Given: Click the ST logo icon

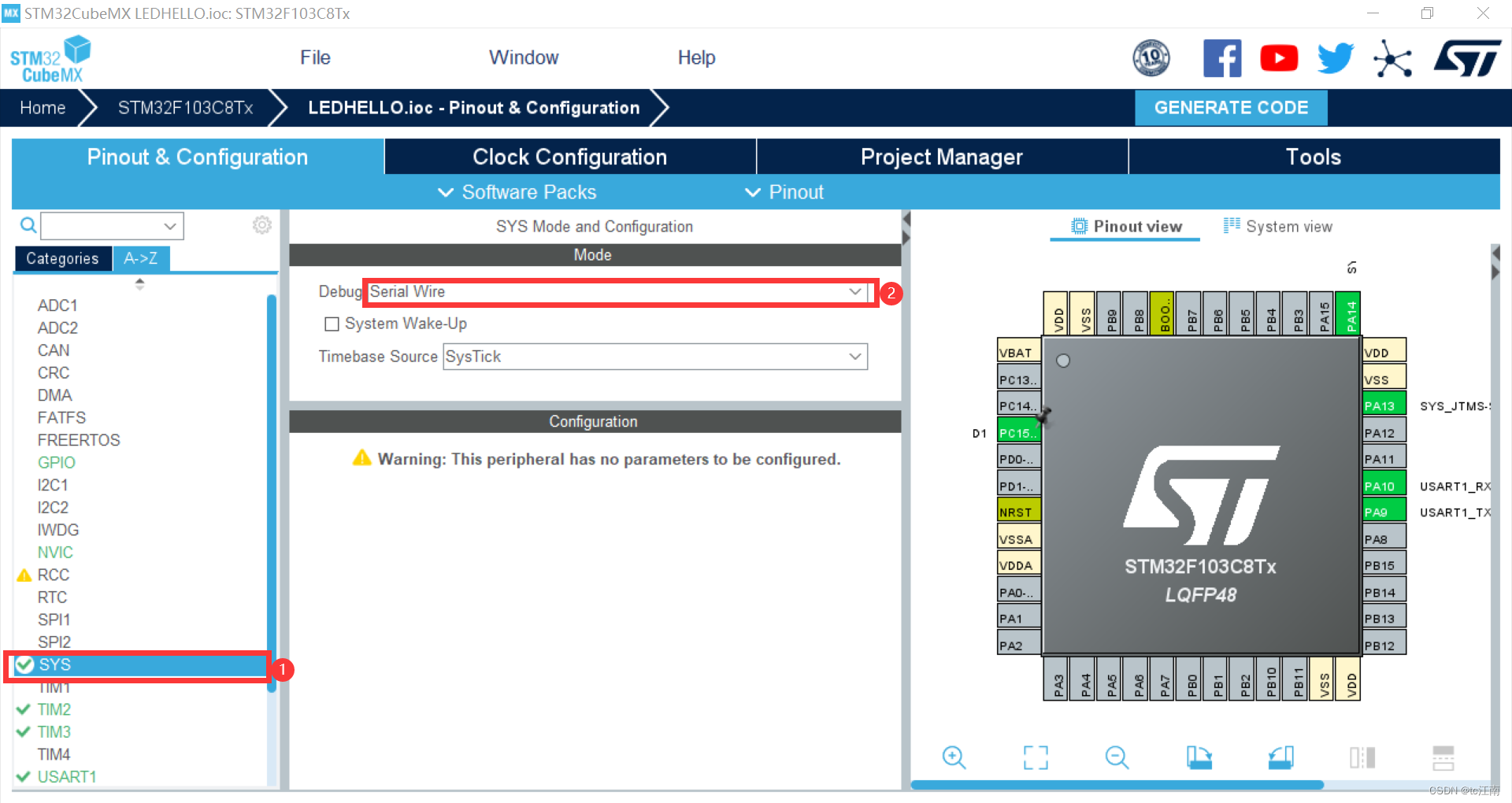Looking at the screenshot, I should point(1468,58).
